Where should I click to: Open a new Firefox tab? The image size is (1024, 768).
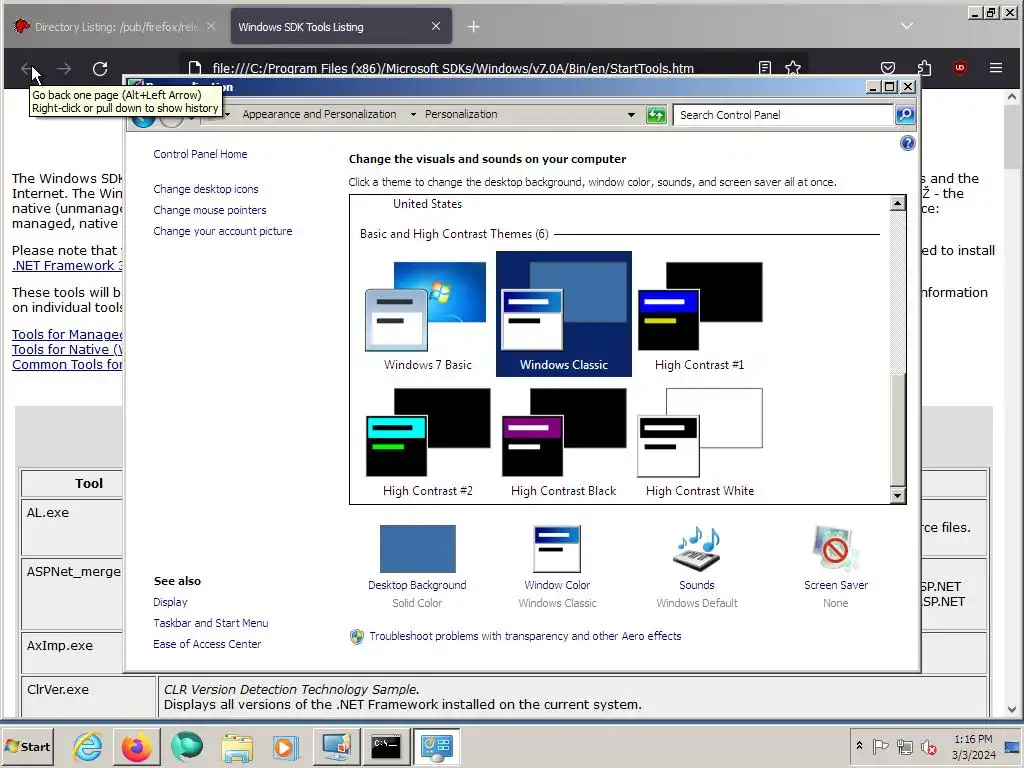click(473, 27)
